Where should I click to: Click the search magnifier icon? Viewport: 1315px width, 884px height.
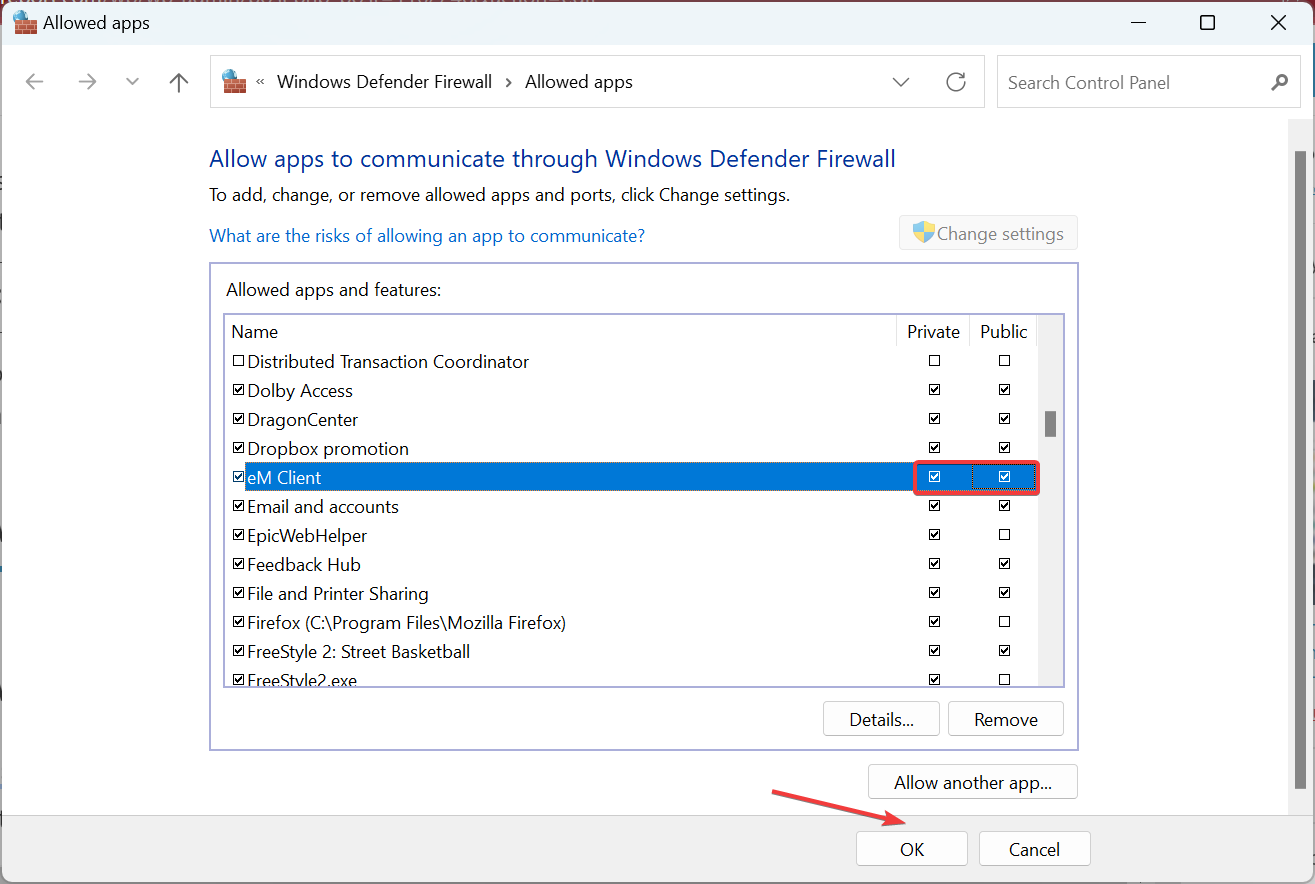[x=1279, y=82]
